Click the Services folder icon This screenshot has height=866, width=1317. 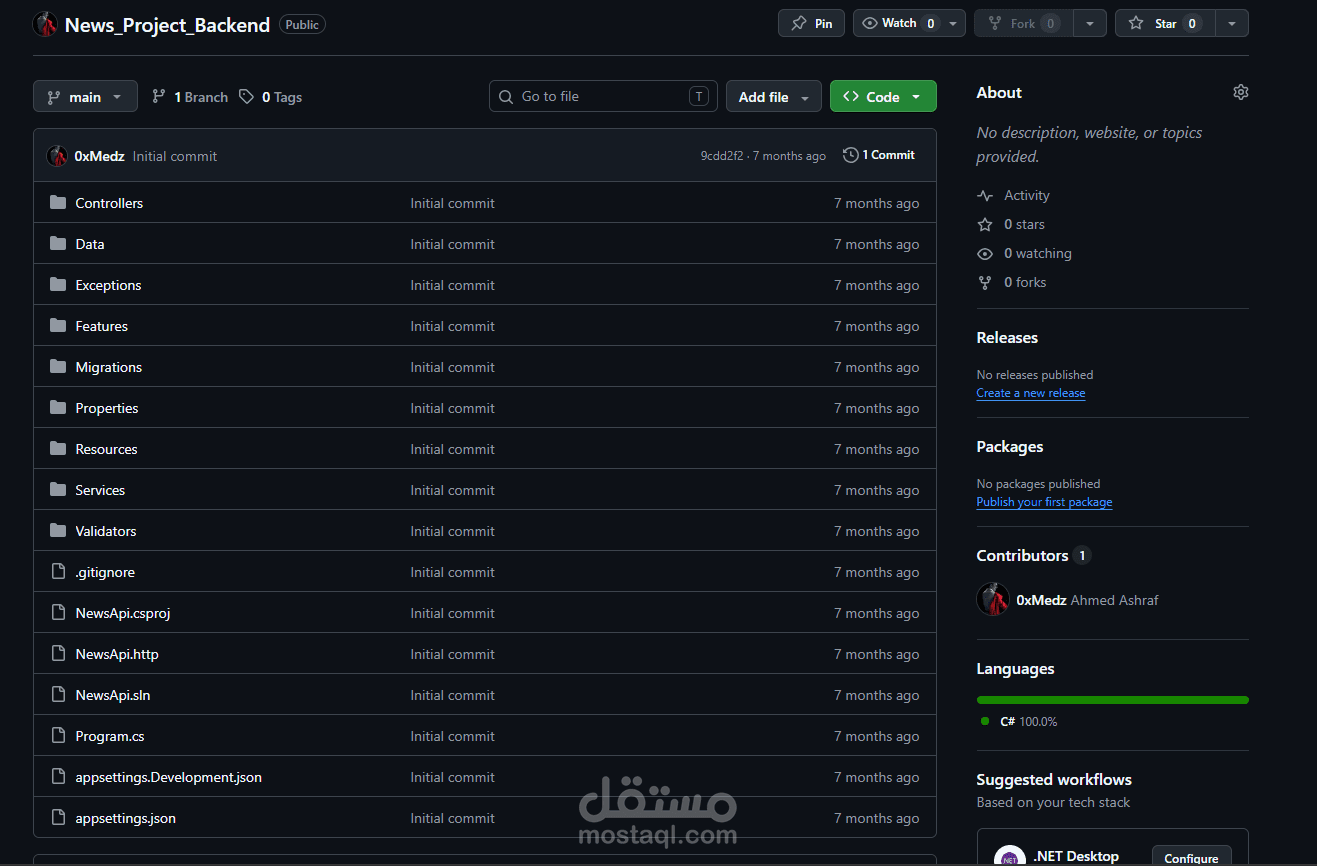[x=58, y=490]
